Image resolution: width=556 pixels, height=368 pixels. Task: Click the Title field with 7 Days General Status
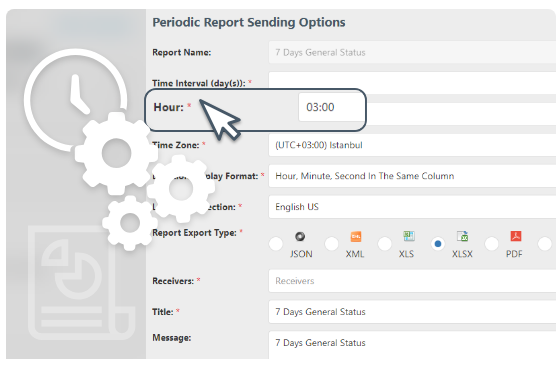pos(412,312)
